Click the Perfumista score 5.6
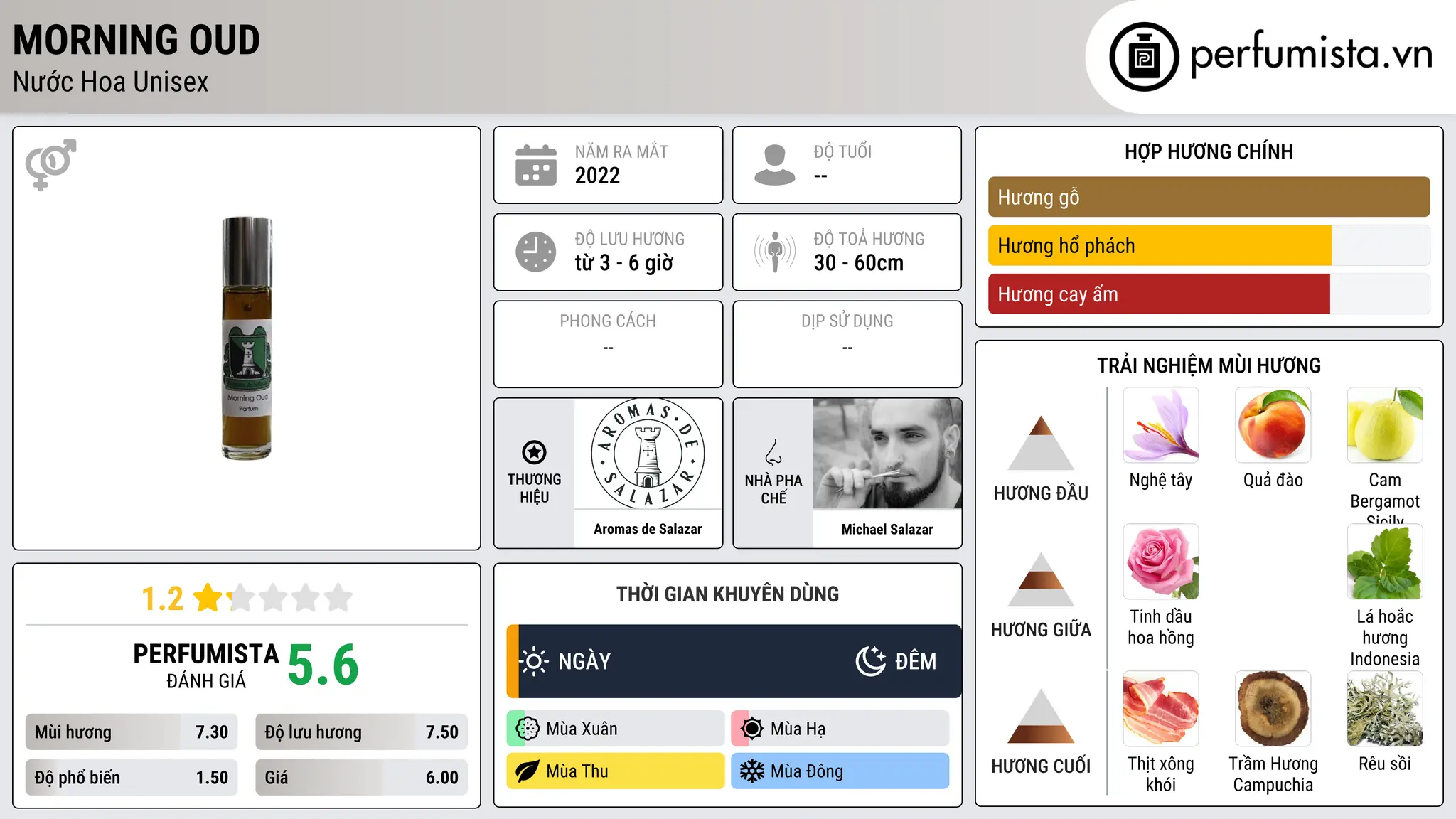Screen dimensions: 1456x819 323,665
